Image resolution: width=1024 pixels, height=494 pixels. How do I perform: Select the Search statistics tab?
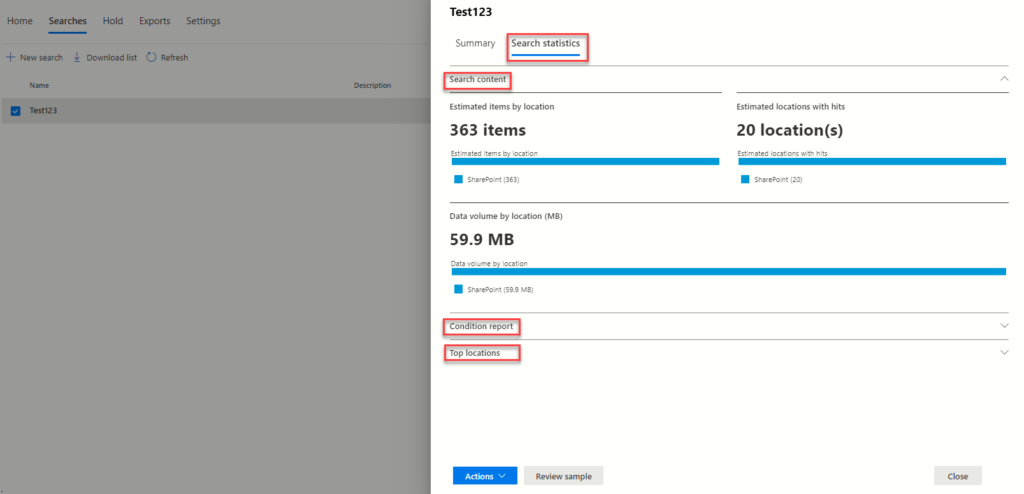(545, 44)
